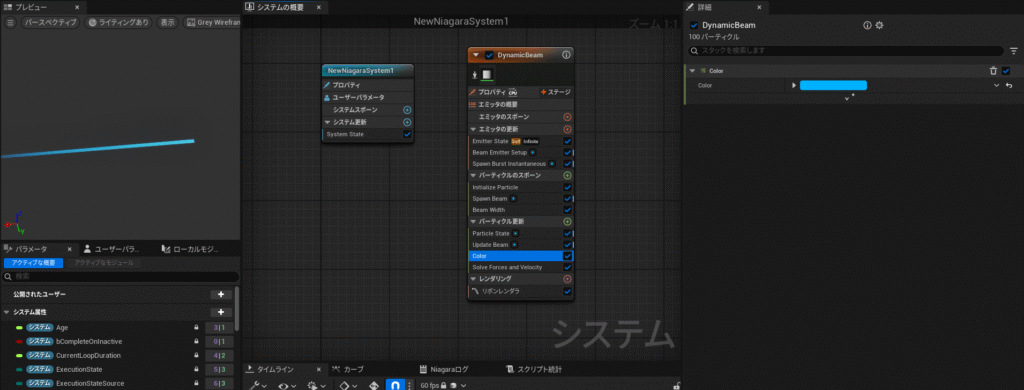
Task: Add module to システムスポーン with plus icon
Action: coord(407,110)
